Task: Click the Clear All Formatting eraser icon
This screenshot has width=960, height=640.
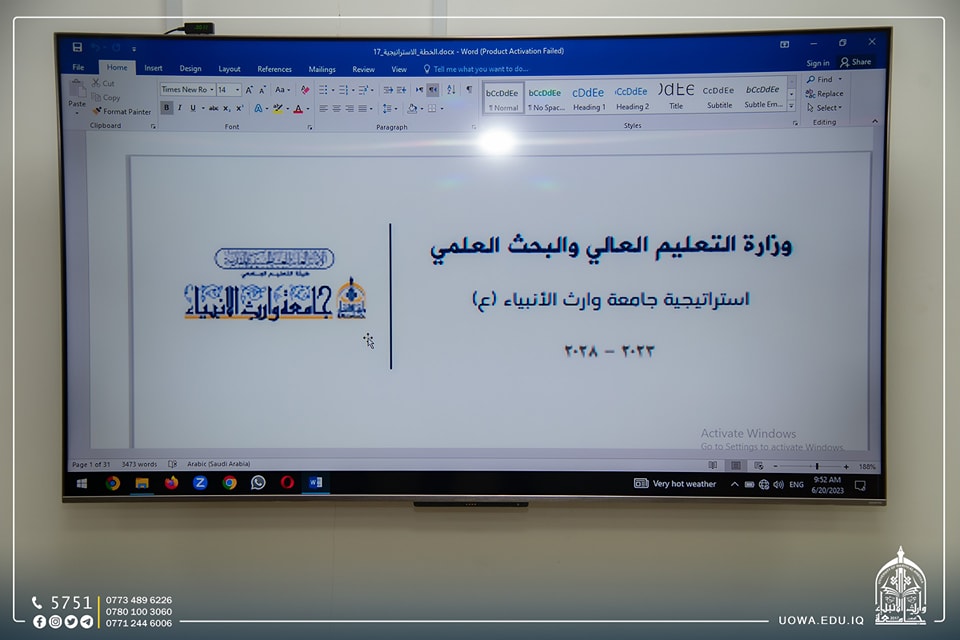Action: pyautogui.click(x=305, y=90)
